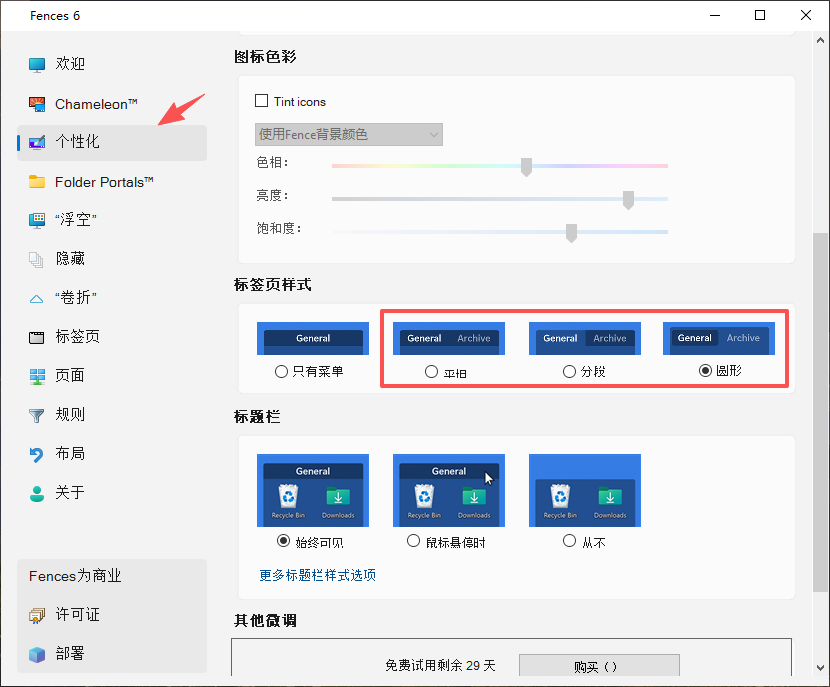Click the 购买 button
Image resolution: width=830 pixels, height=687 pixels.
coord(599,665)
